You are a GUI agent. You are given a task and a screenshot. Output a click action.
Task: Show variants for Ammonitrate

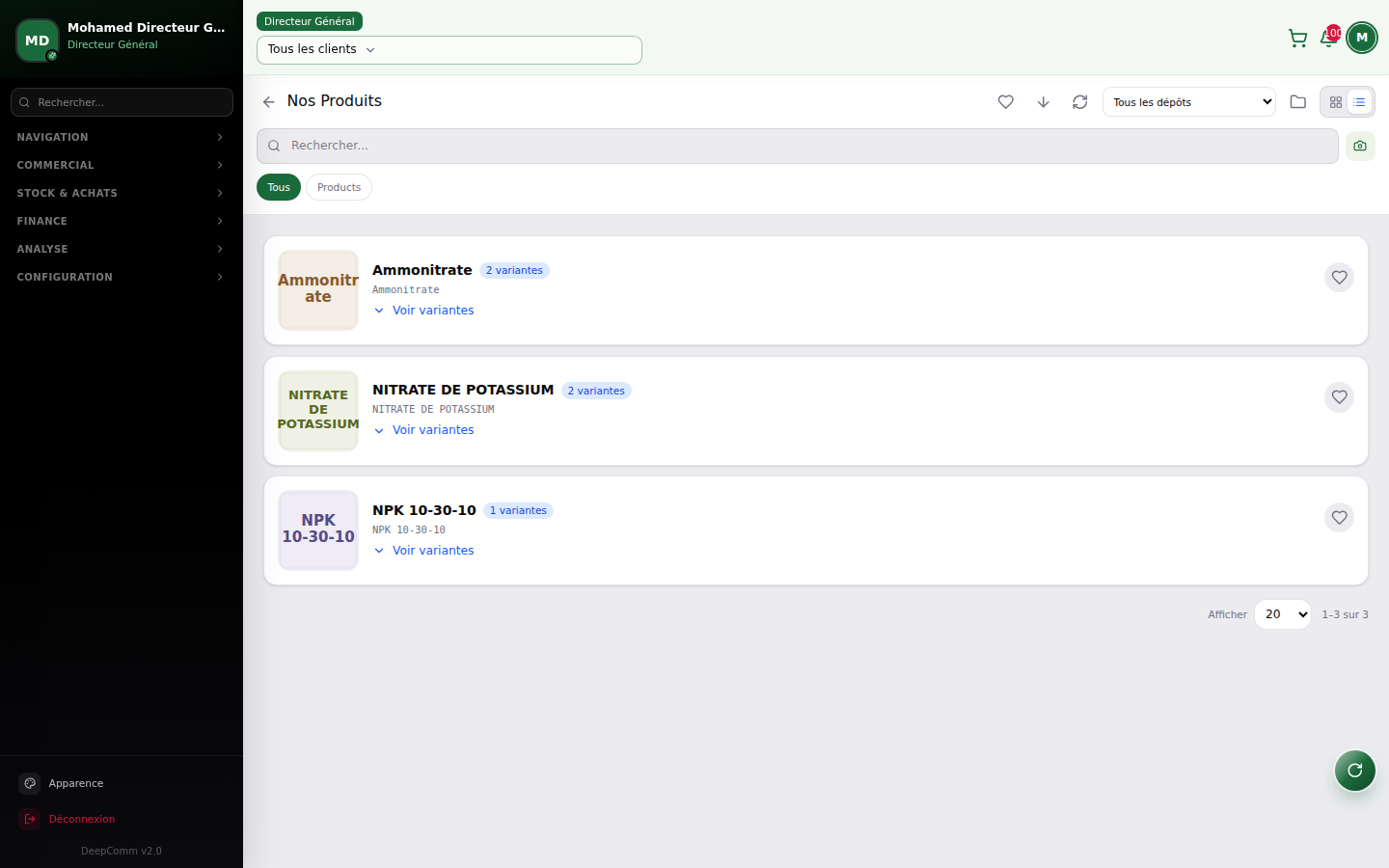click(424, 311)
